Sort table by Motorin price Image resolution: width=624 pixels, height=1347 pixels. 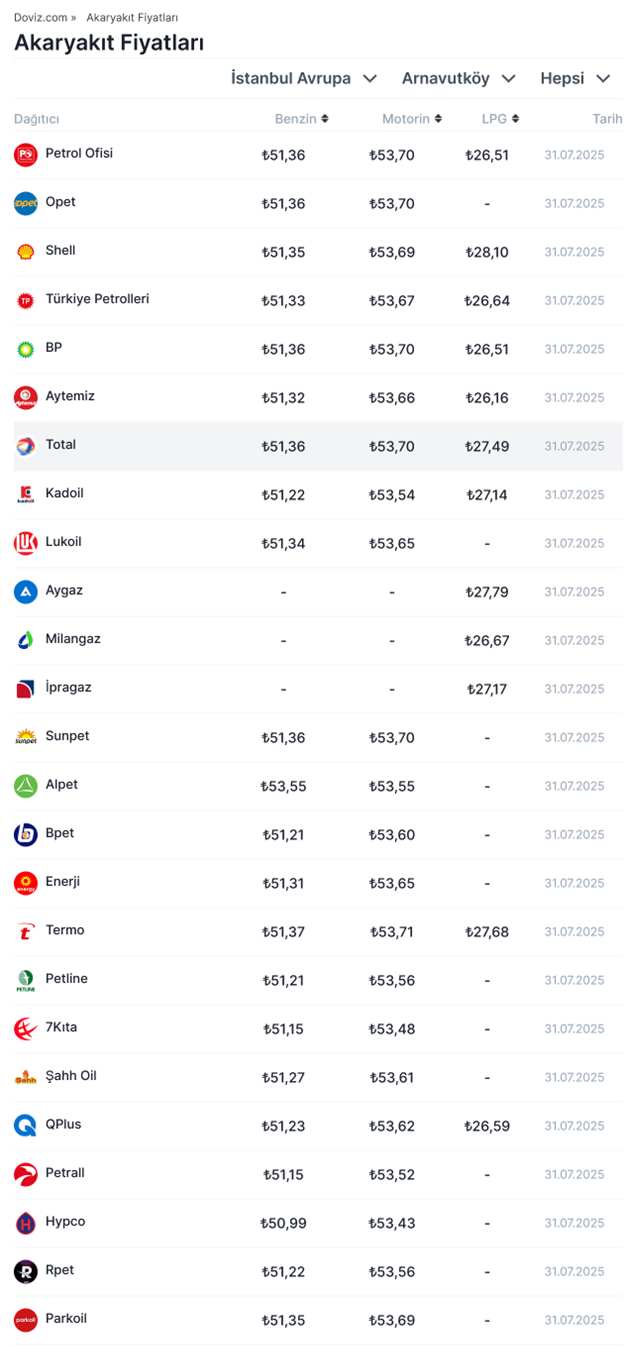click(411, 119)
